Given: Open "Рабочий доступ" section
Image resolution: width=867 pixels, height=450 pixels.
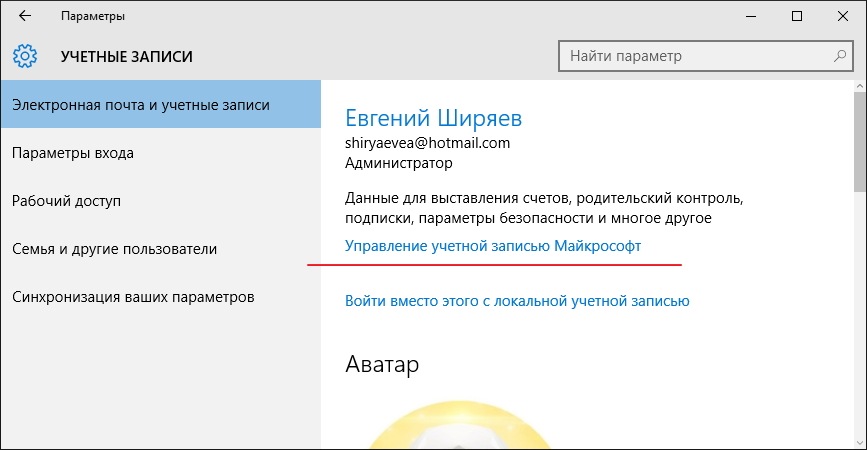Looking at the screenshot, I should pyautogui.click(x=161, y=201).
